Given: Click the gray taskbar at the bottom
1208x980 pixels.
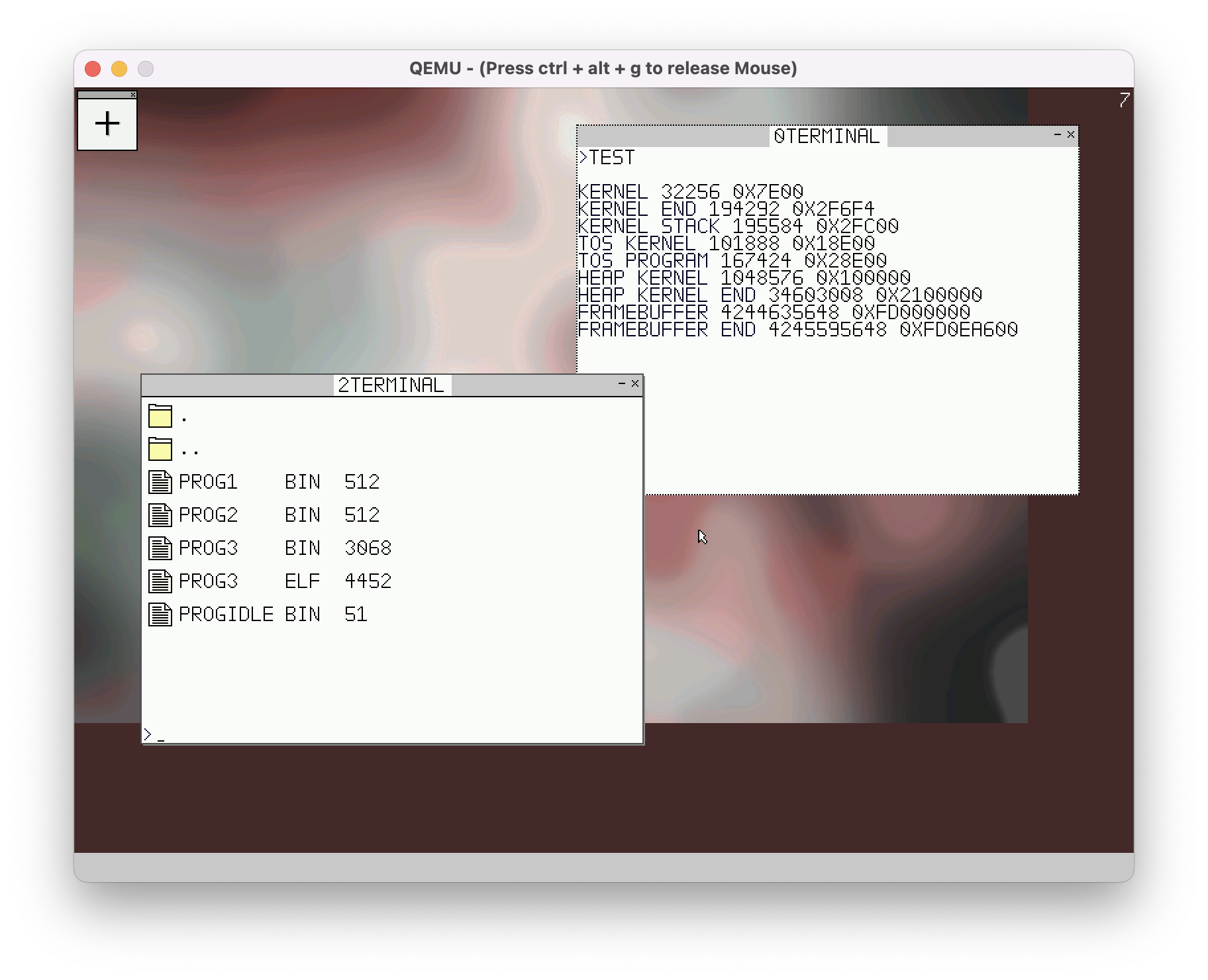Looking at the screenshot, I should pyautogui.click(x=603, y=866).
